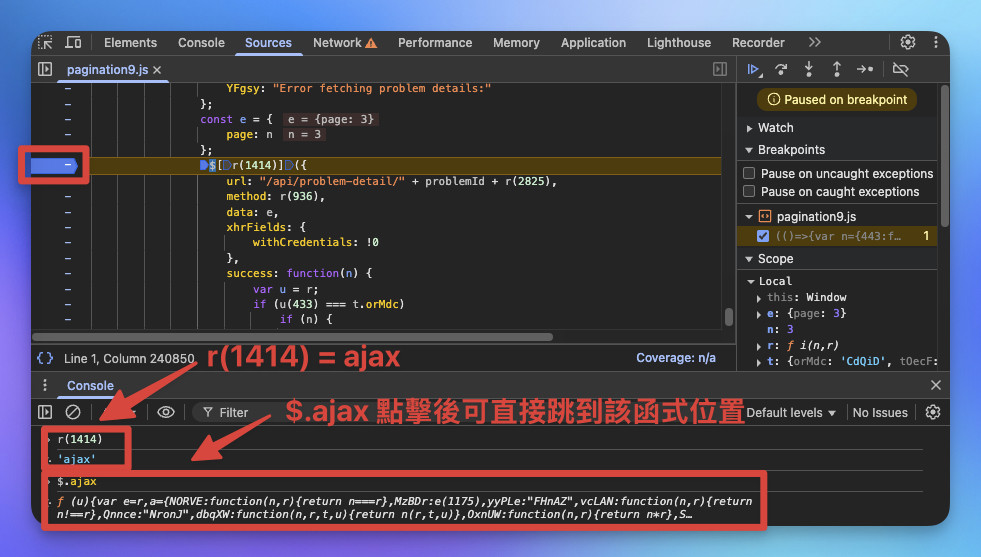
Task: Resume script execution
Action: [x=754, y=69]
